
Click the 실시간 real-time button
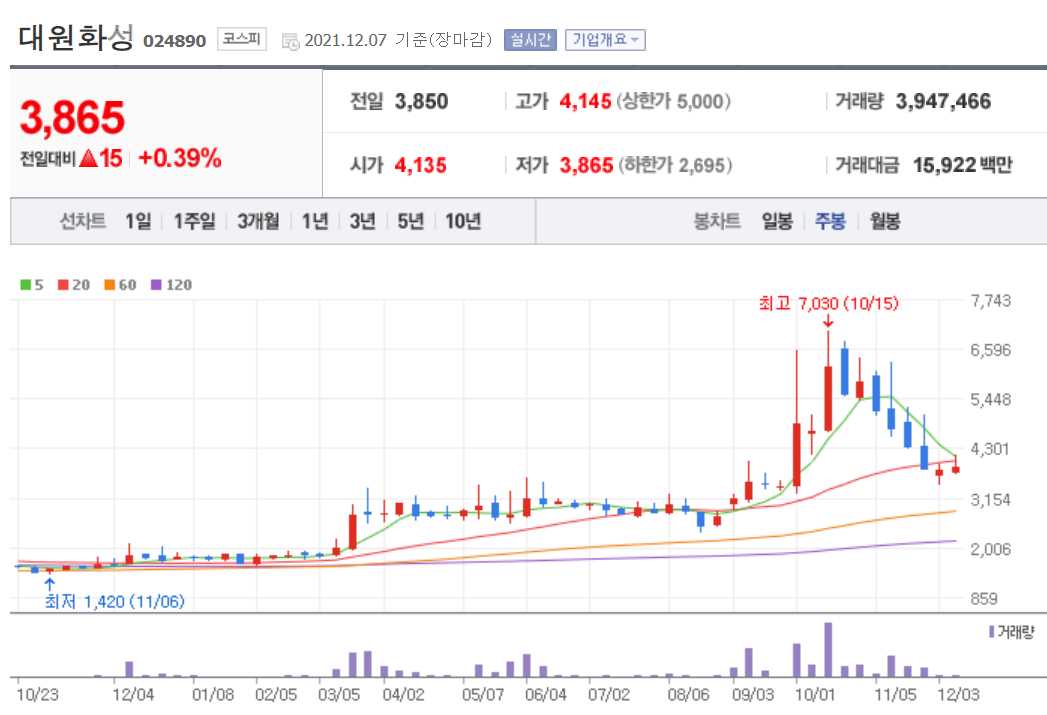click(530, 40)
